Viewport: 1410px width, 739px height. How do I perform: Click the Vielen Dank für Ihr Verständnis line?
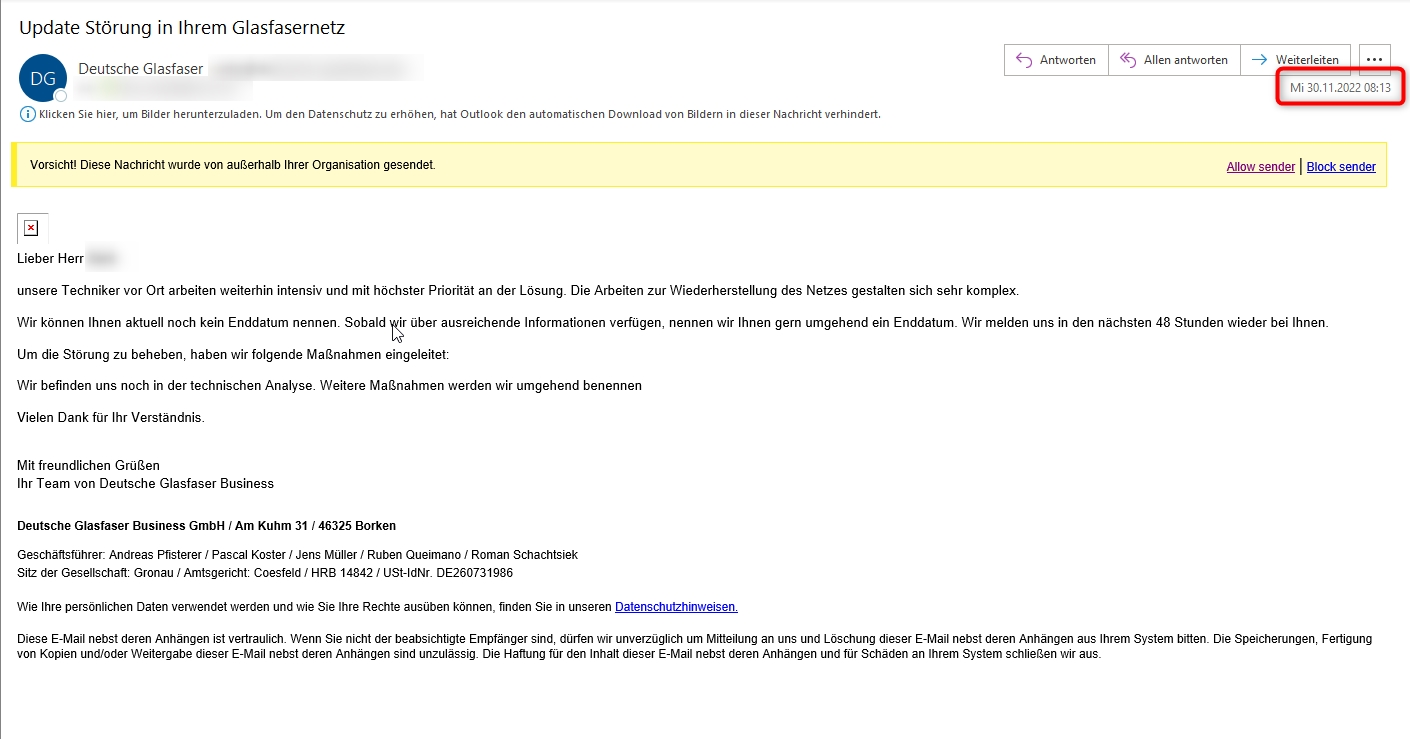111,418
